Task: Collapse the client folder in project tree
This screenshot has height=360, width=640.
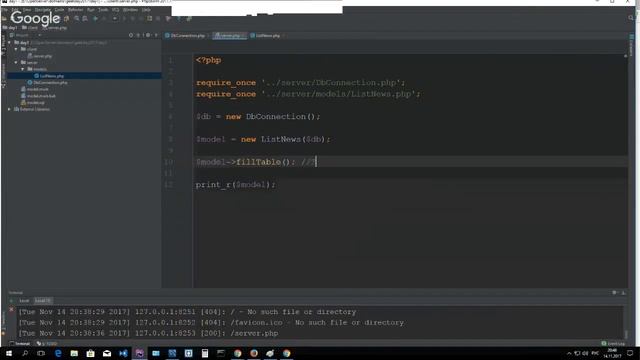Action: click(16, 49)
